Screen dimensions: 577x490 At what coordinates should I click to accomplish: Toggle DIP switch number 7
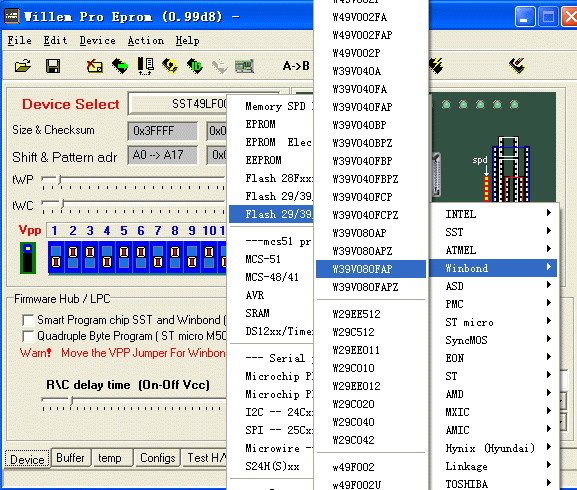point(158,257)
